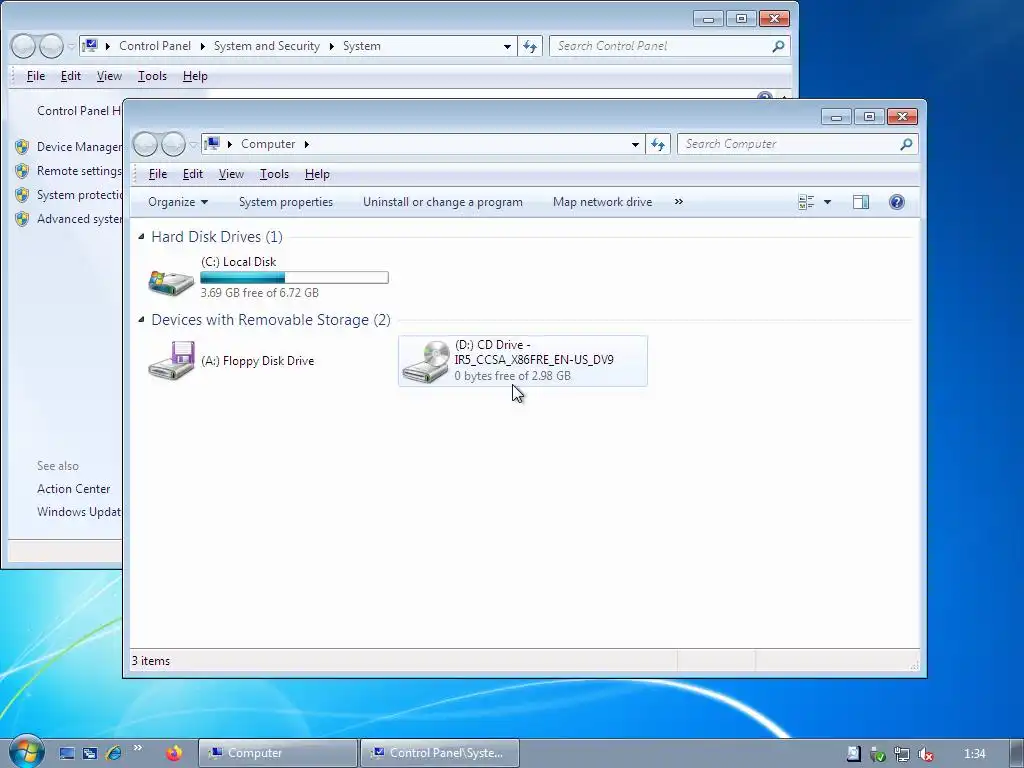Refresh the Control Panel address bar
This screenshot has width=1024, height=768.
(x=530, y=46)
